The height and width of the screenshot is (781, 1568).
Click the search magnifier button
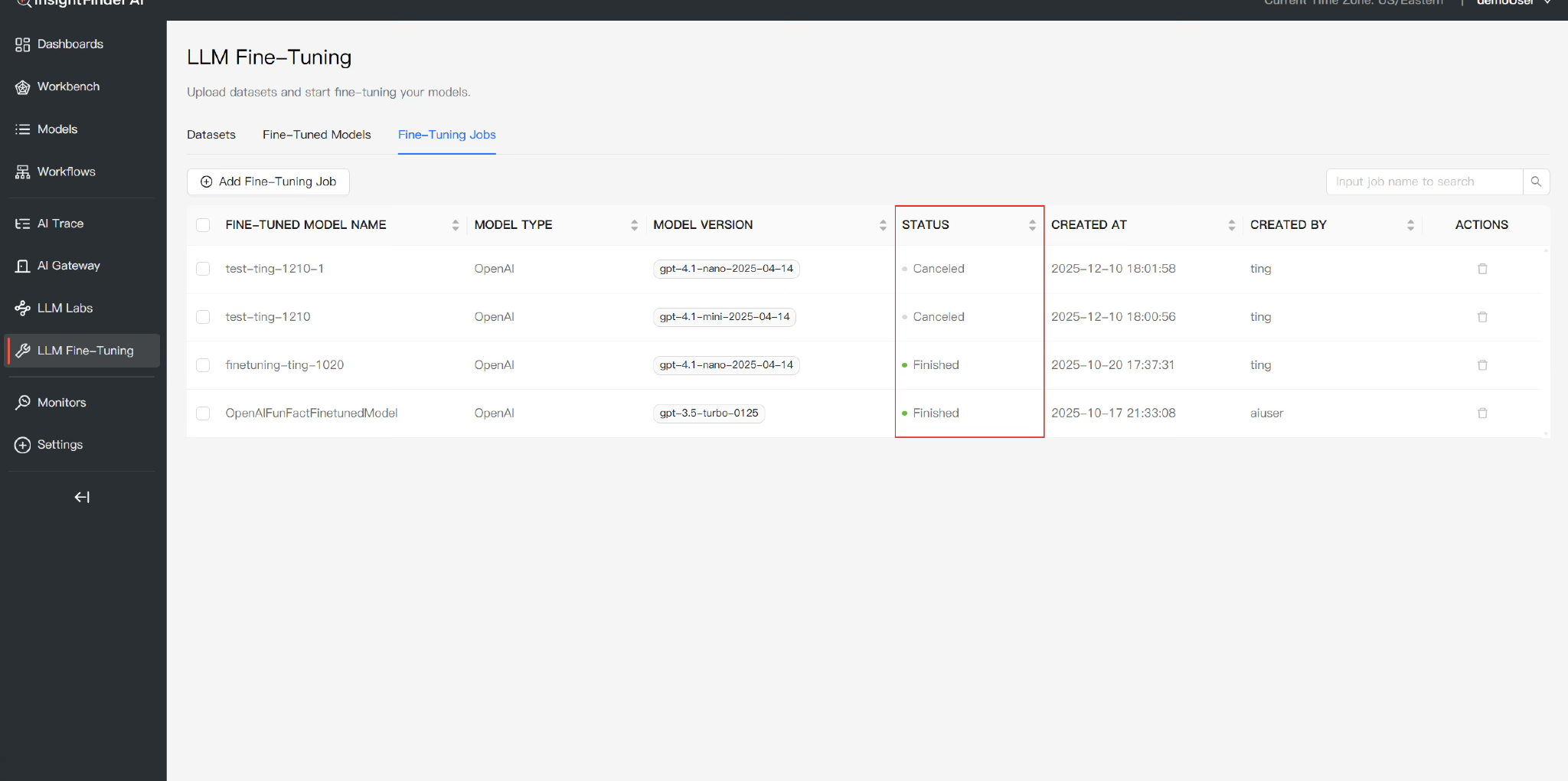coord(1536,182)
